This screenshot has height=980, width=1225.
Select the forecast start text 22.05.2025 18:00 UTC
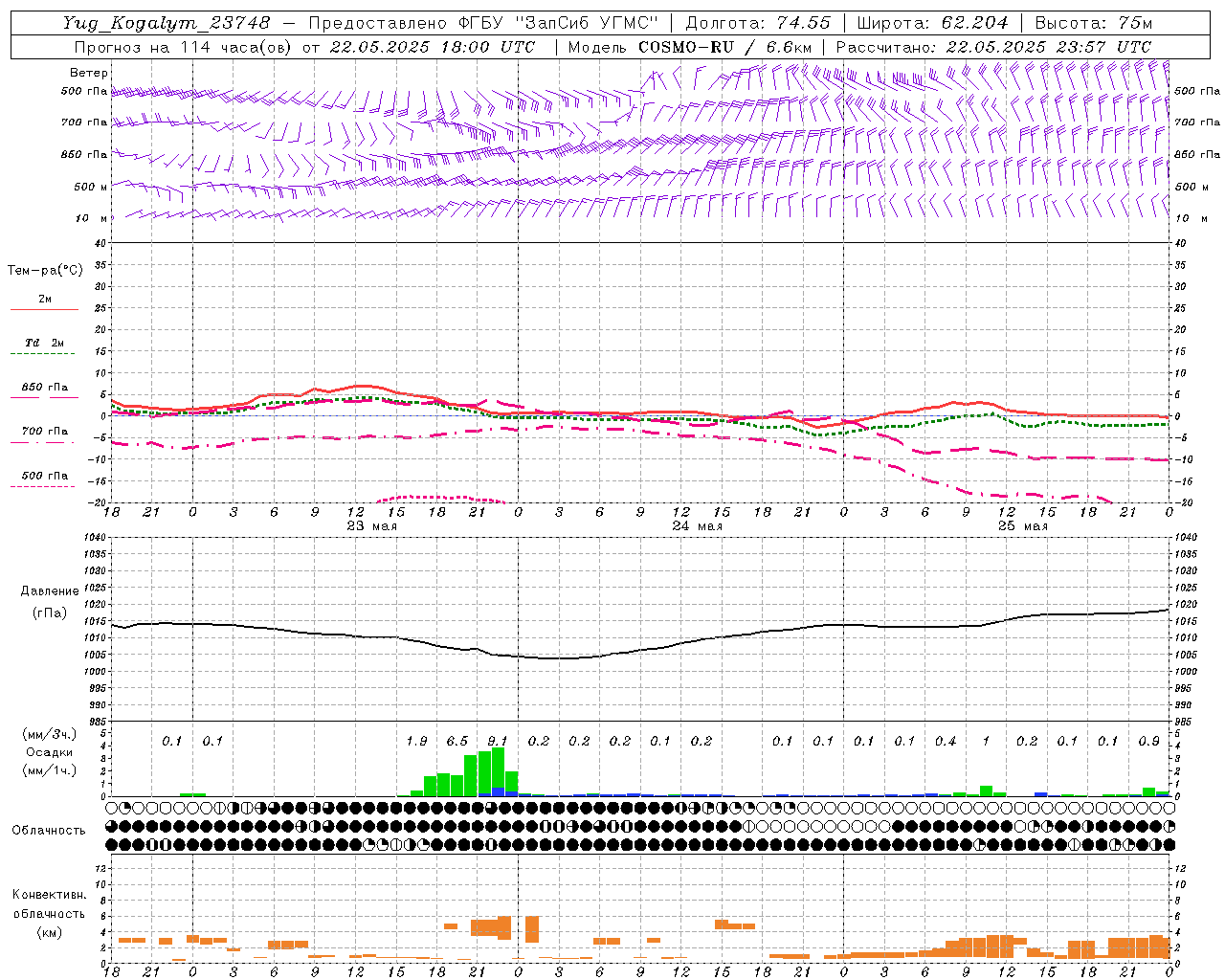point(433,47)
